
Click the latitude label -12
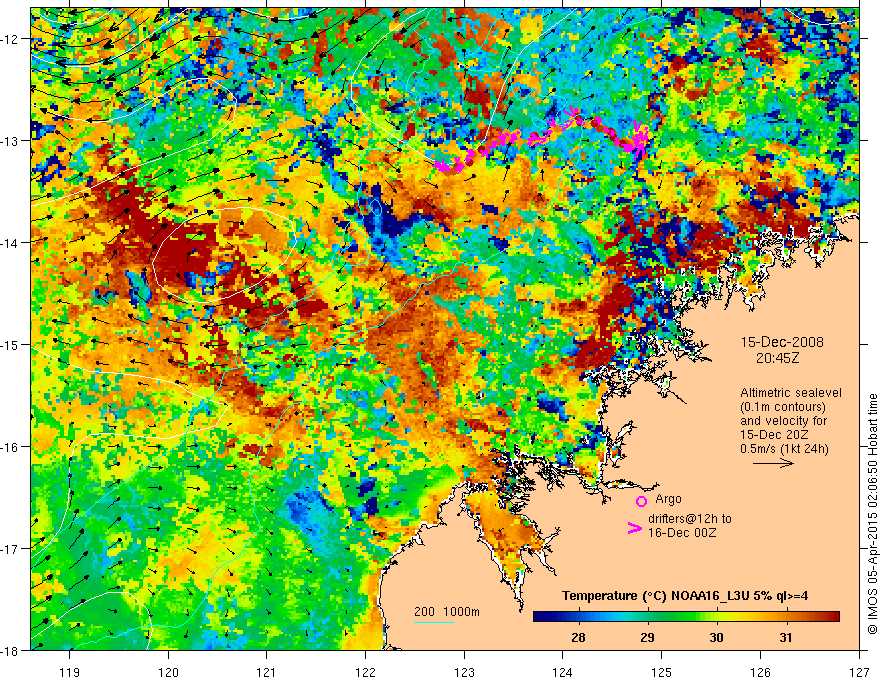[11, 39]
